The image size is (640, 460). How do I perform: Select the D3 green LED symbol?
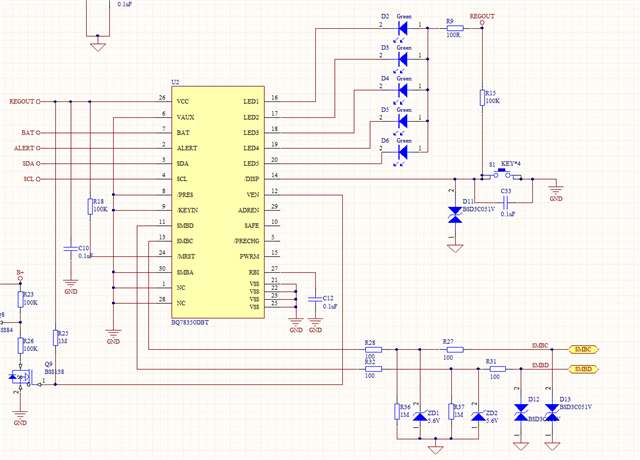[402, 60]
